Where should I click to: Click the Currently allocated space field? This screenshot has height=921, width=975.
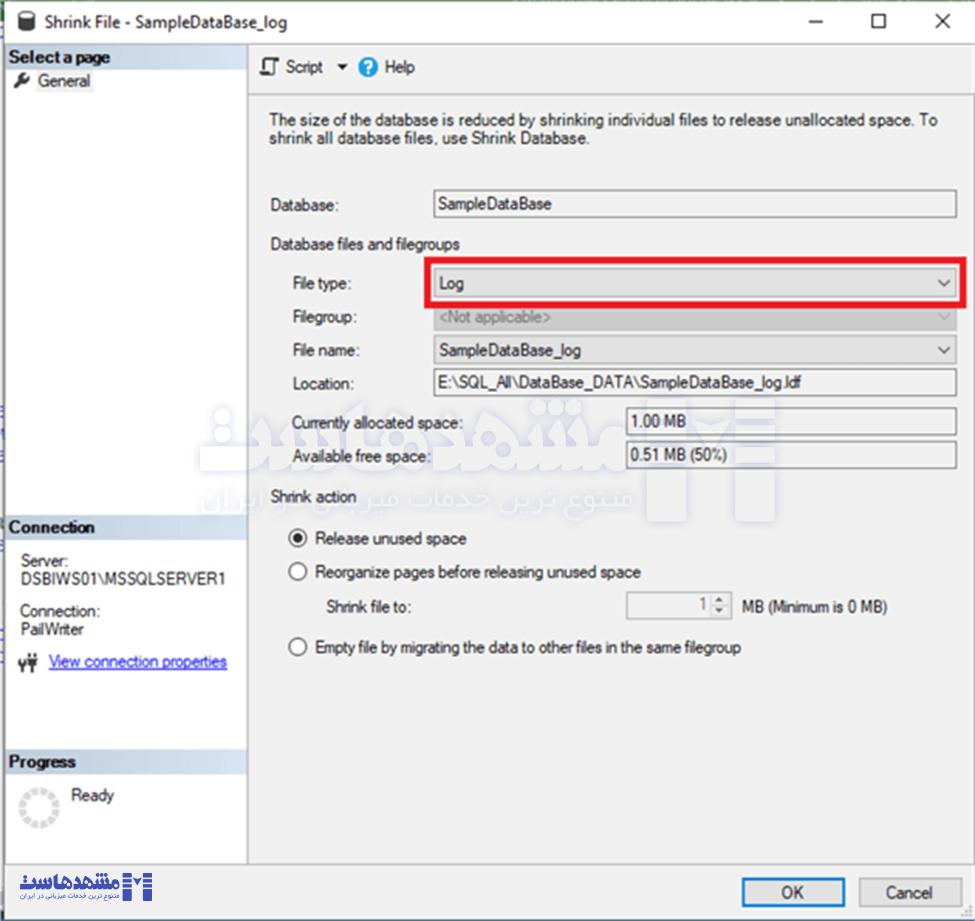(x=790, y=422)
